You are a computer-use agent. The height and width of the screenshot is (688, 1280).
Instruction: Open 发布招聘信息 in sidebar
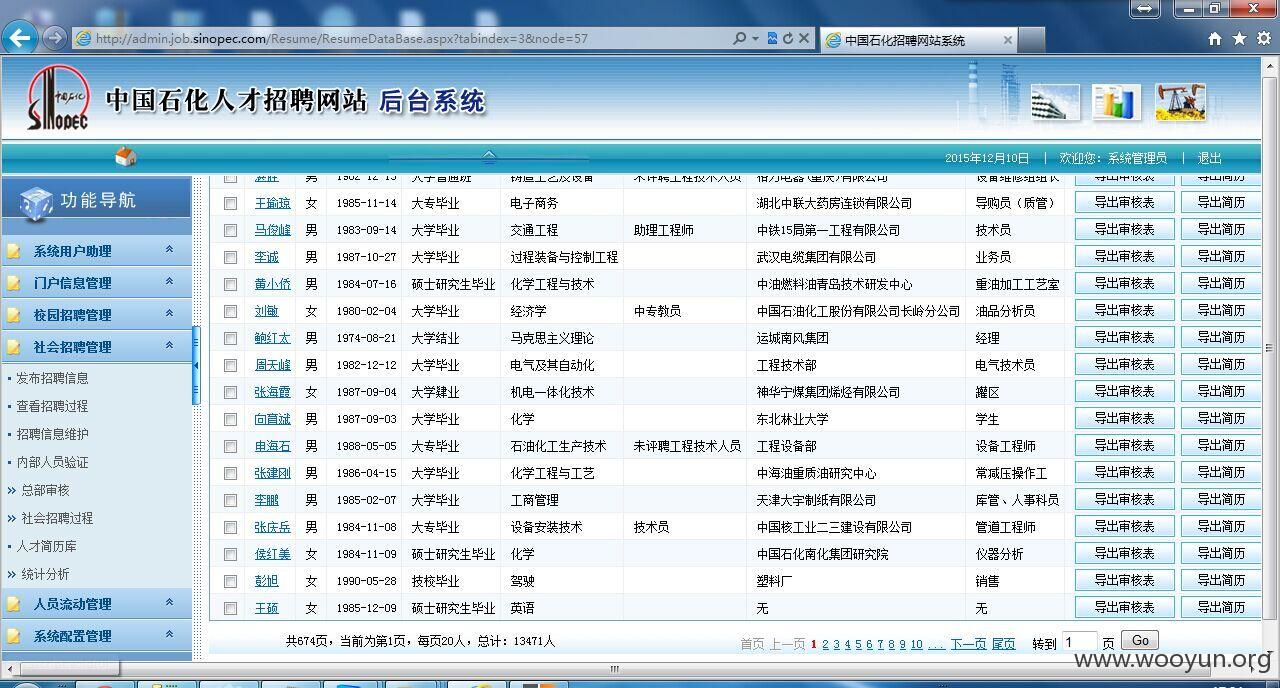52,378
